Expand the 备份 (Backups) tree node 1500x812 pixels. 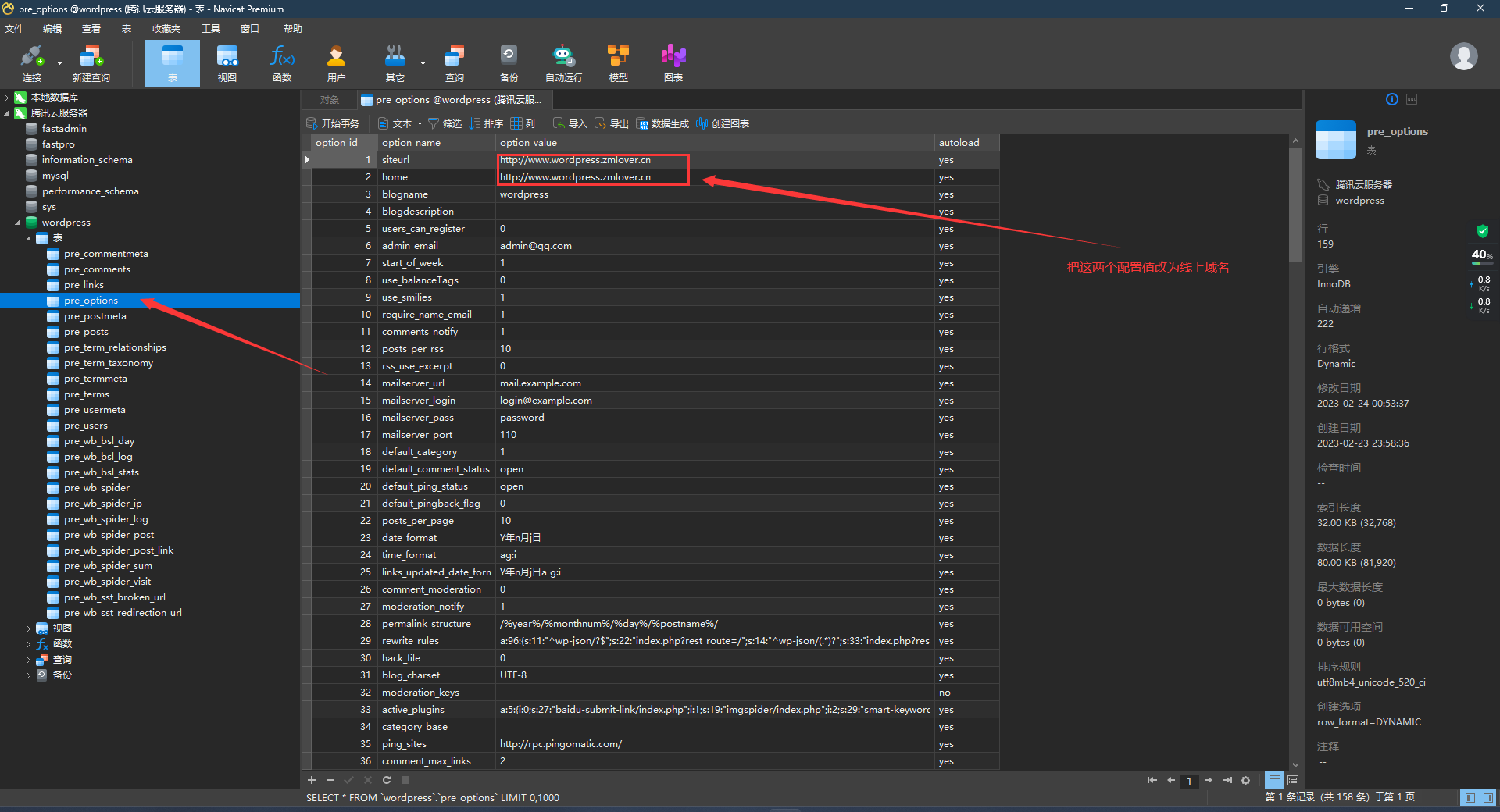(28, 675)
